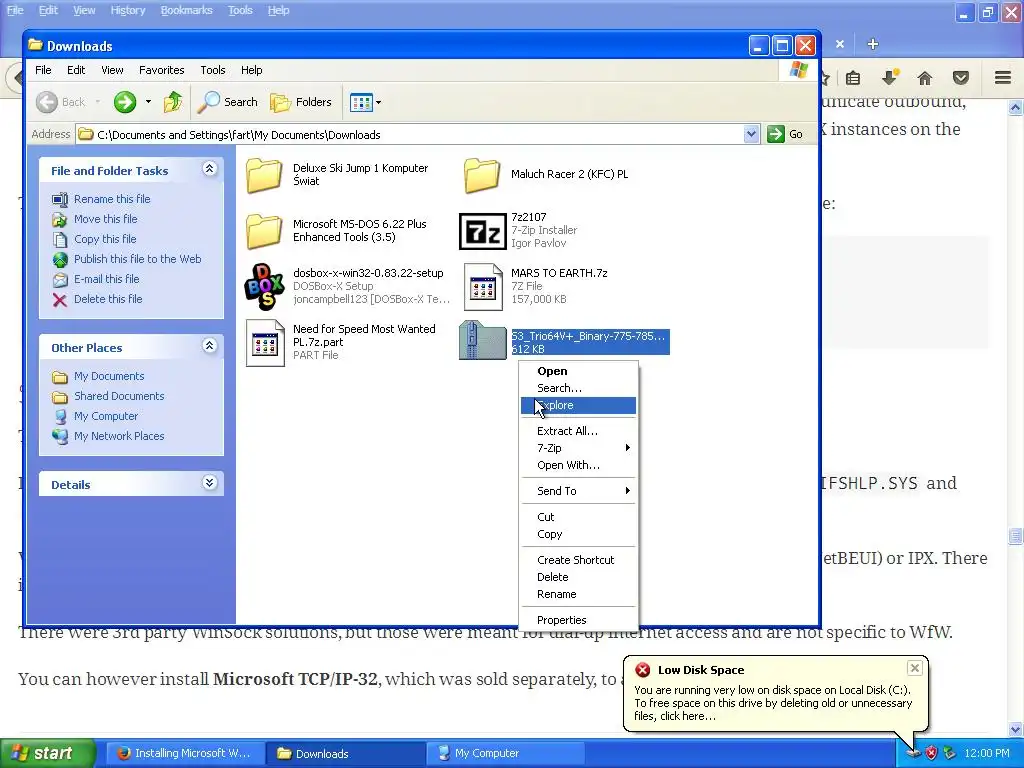Open the Favorites menu
The height and width of the screenshot is (768, 1024).
tap(161, 70)
